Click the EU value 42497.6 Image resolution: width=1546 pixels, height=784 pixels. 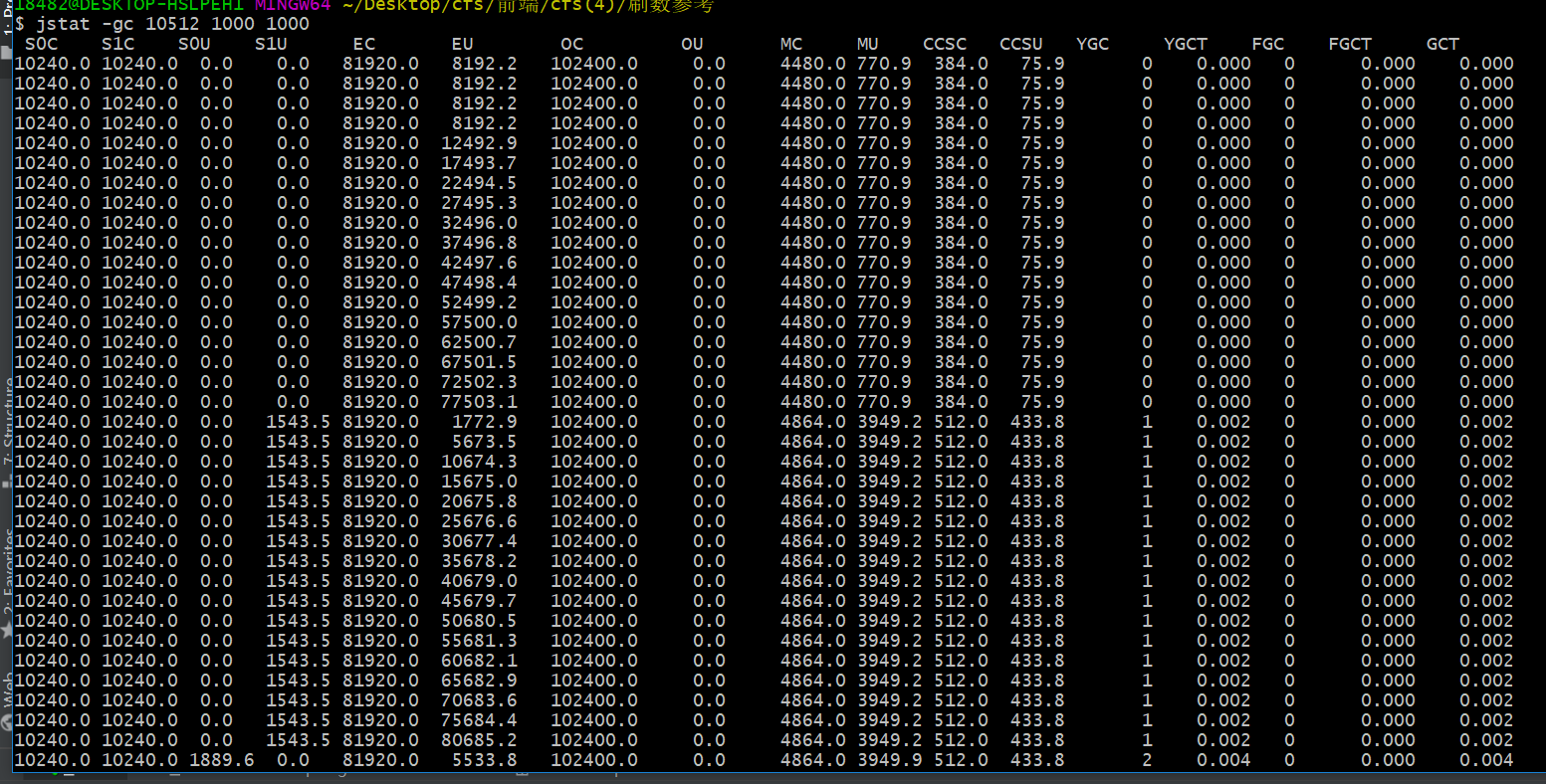(480, 263)
